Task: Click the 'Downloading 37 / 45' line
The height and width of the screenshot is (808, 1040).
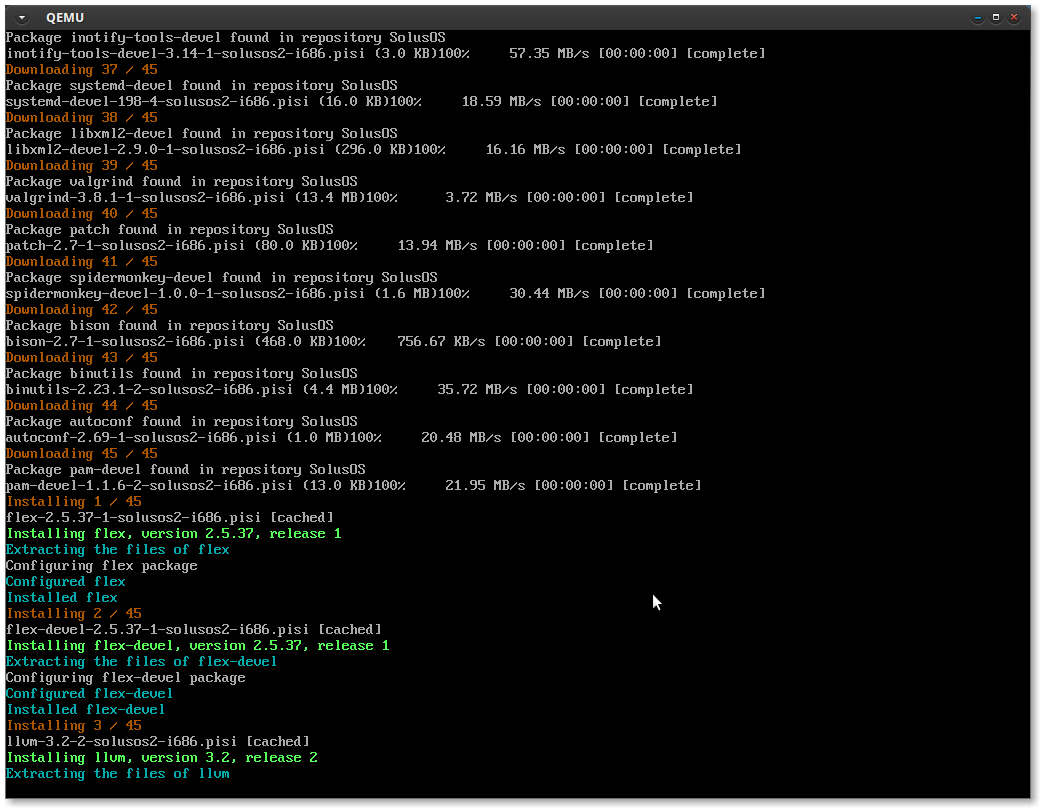Action: pyautogui.click(x=81, y=69)
